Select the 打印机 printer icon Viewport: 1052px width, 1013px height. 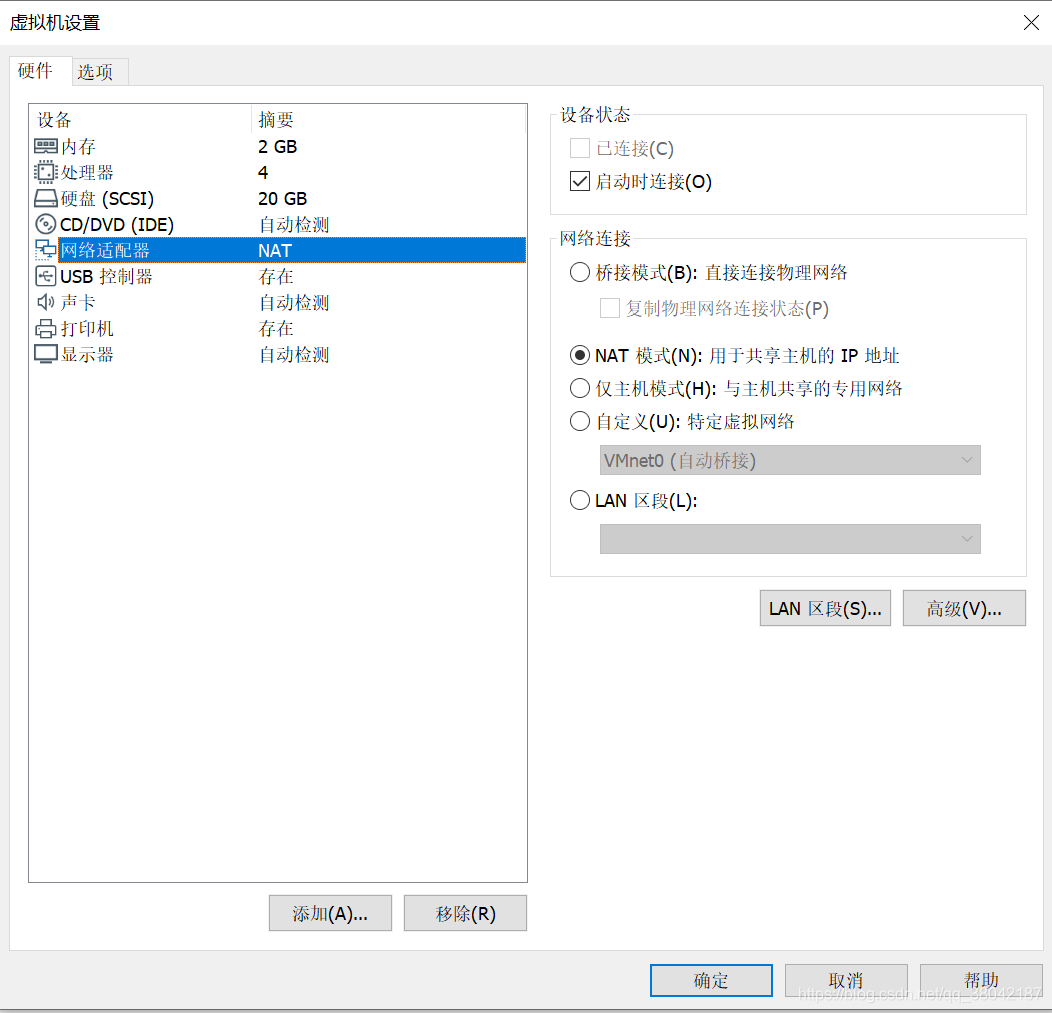click(45, 328)
